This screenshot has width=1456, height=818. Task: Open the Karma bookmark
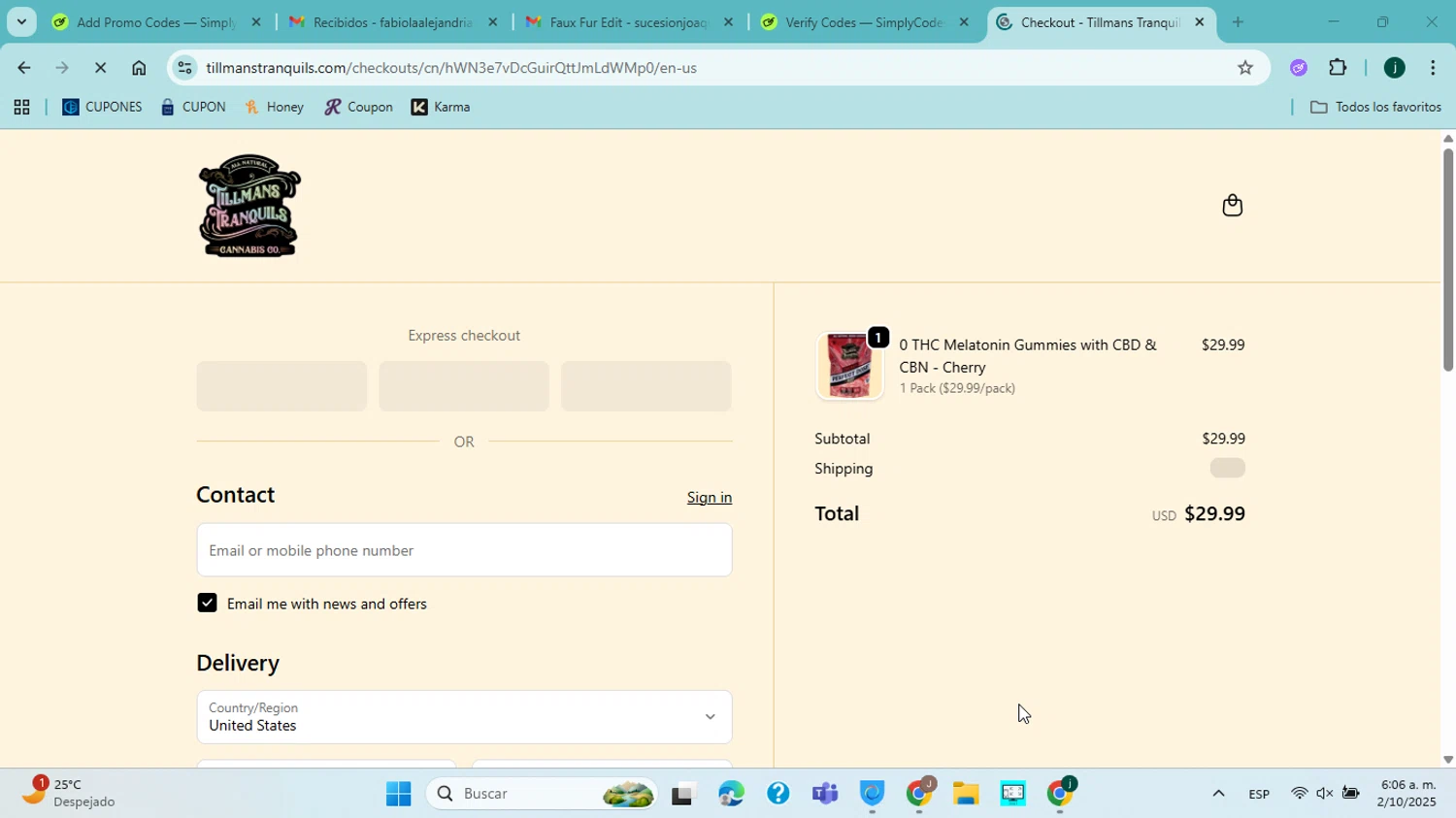(442, 108)
